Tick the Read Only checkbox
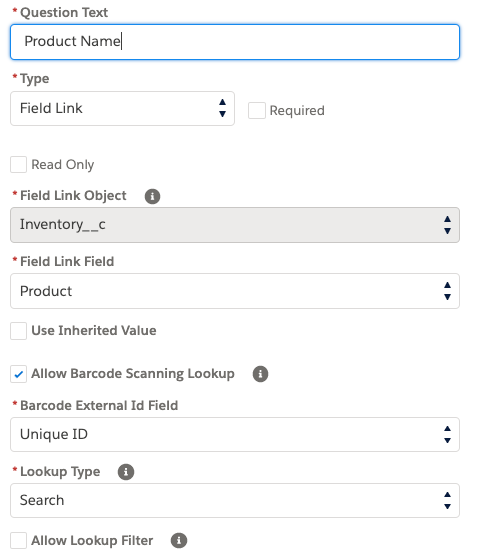477x557 pixels. coord(18,164)
